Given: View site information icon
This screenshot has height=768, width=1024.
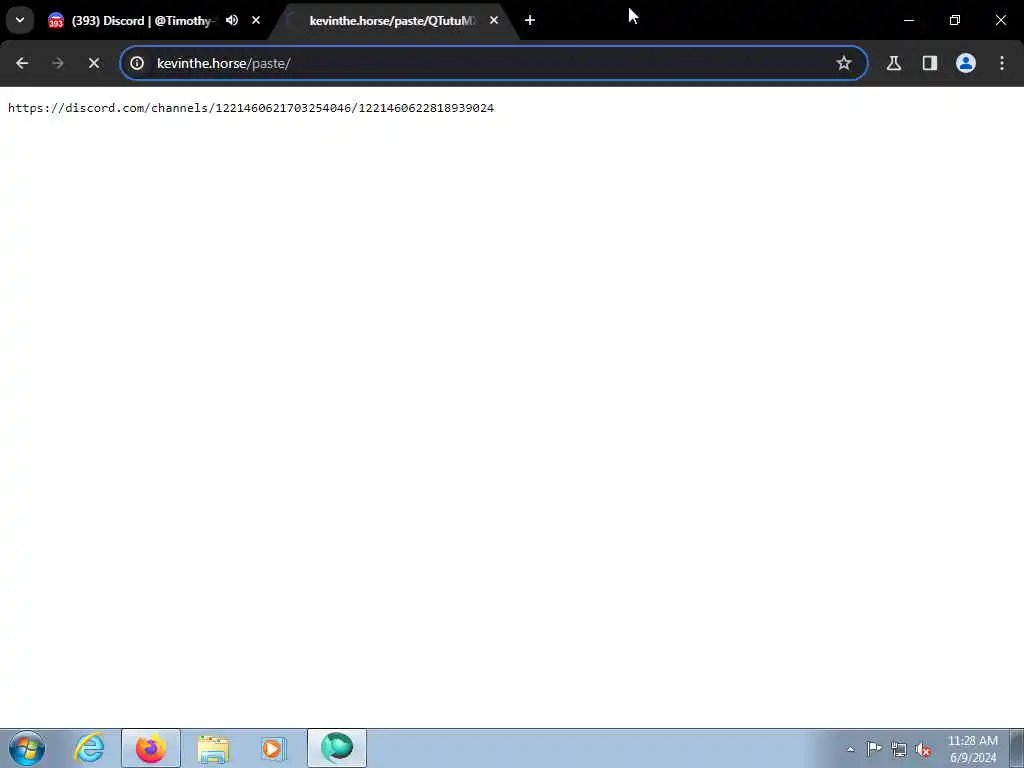Looking at the screenshot, I should point(137,63).
